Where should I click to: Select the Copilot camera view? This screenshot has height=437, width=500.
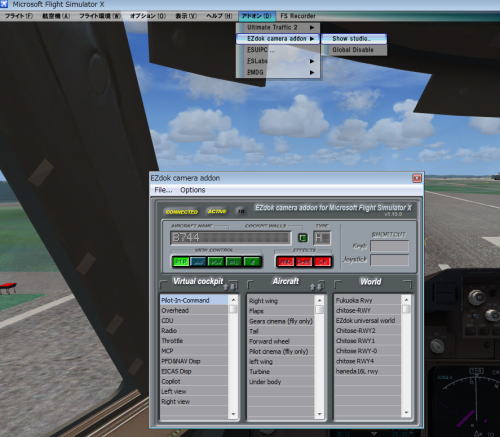tap(195, 381)
